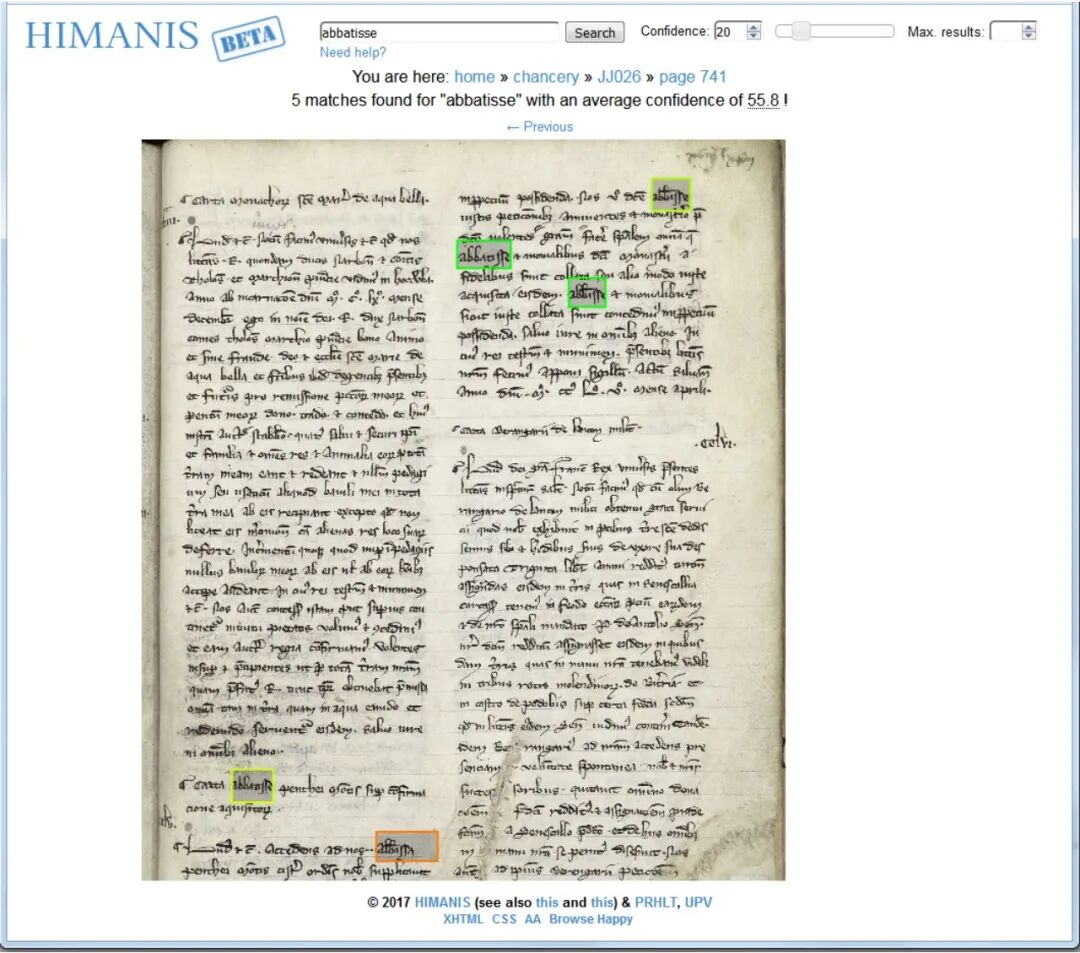This screenshot has width=1080, height=953.
Task: Open the AA accessibility link
Action: [x=532, y=919]
